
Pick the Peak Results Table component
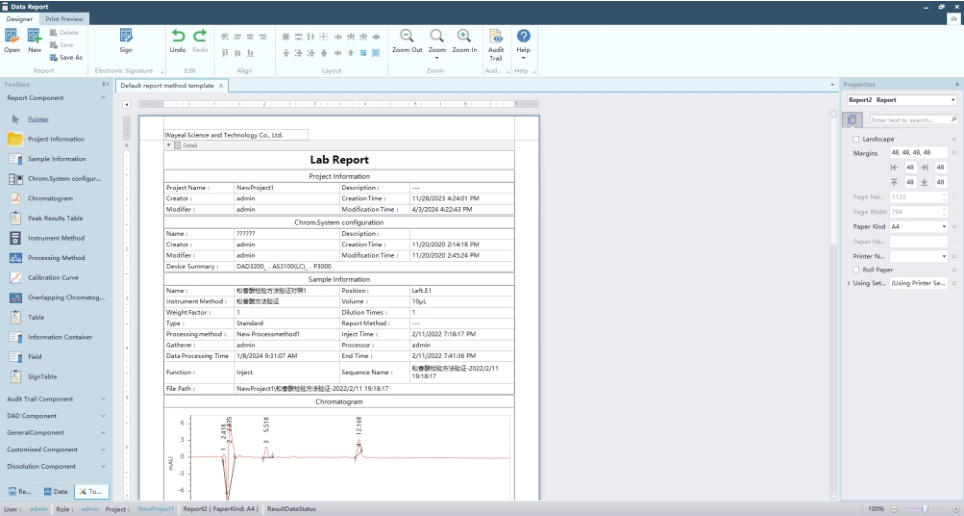(55, 218)
